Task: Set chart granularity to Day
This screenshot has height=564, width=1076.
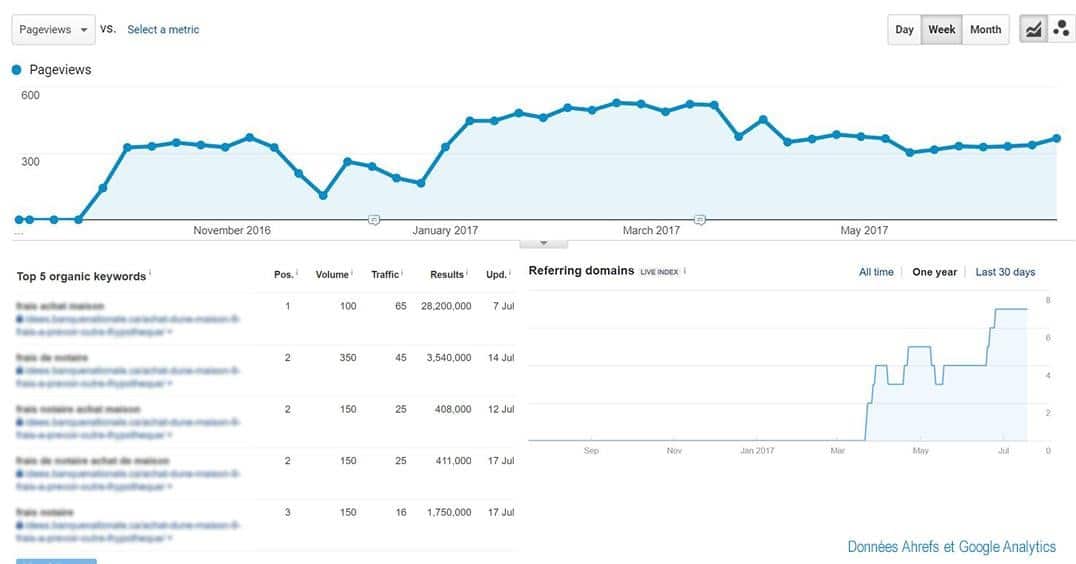Action: (904, 30)
